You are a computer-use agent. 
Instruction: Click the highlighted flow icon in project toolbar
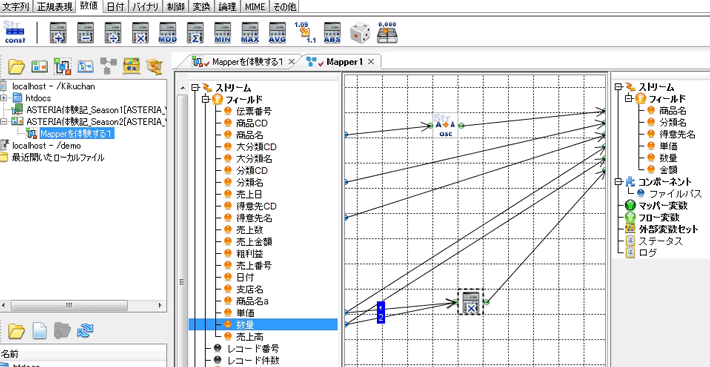[x=62, y=67]
